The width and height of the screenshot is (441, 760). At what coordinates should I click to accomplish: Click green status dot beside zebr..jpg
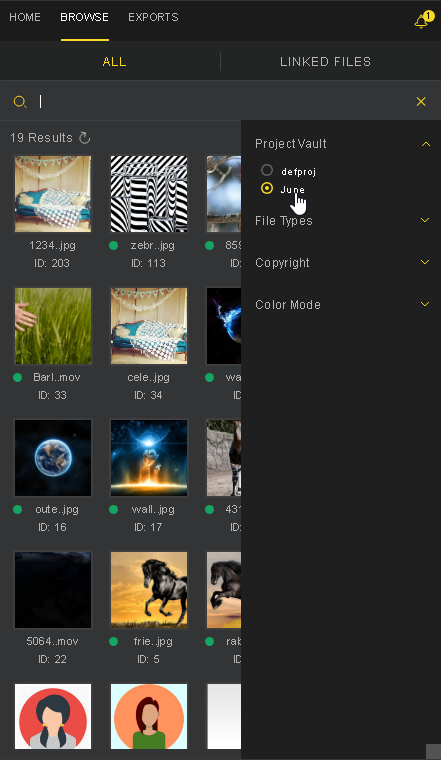(113, 246)
